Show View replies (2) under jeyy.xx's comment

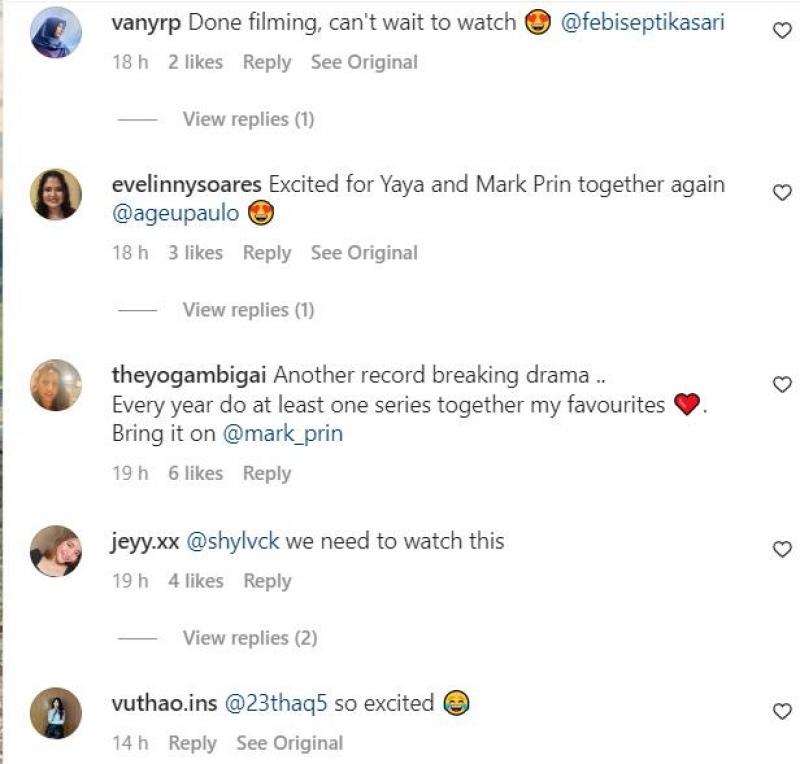[250, 638]
